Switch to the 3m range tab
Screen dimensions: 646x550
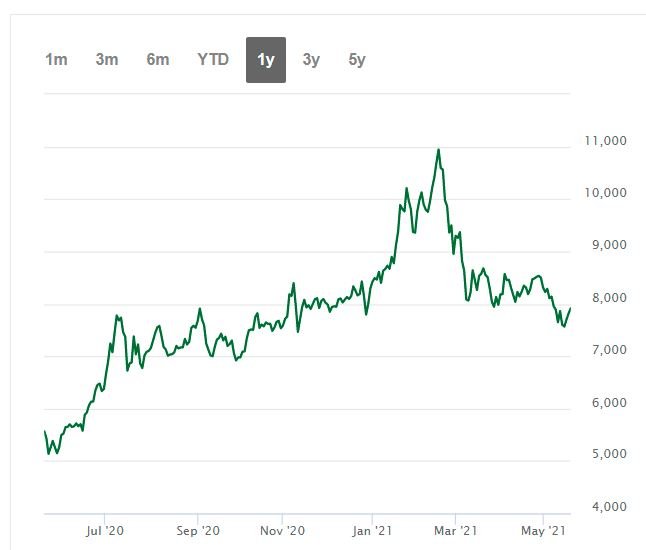(107, 60)
